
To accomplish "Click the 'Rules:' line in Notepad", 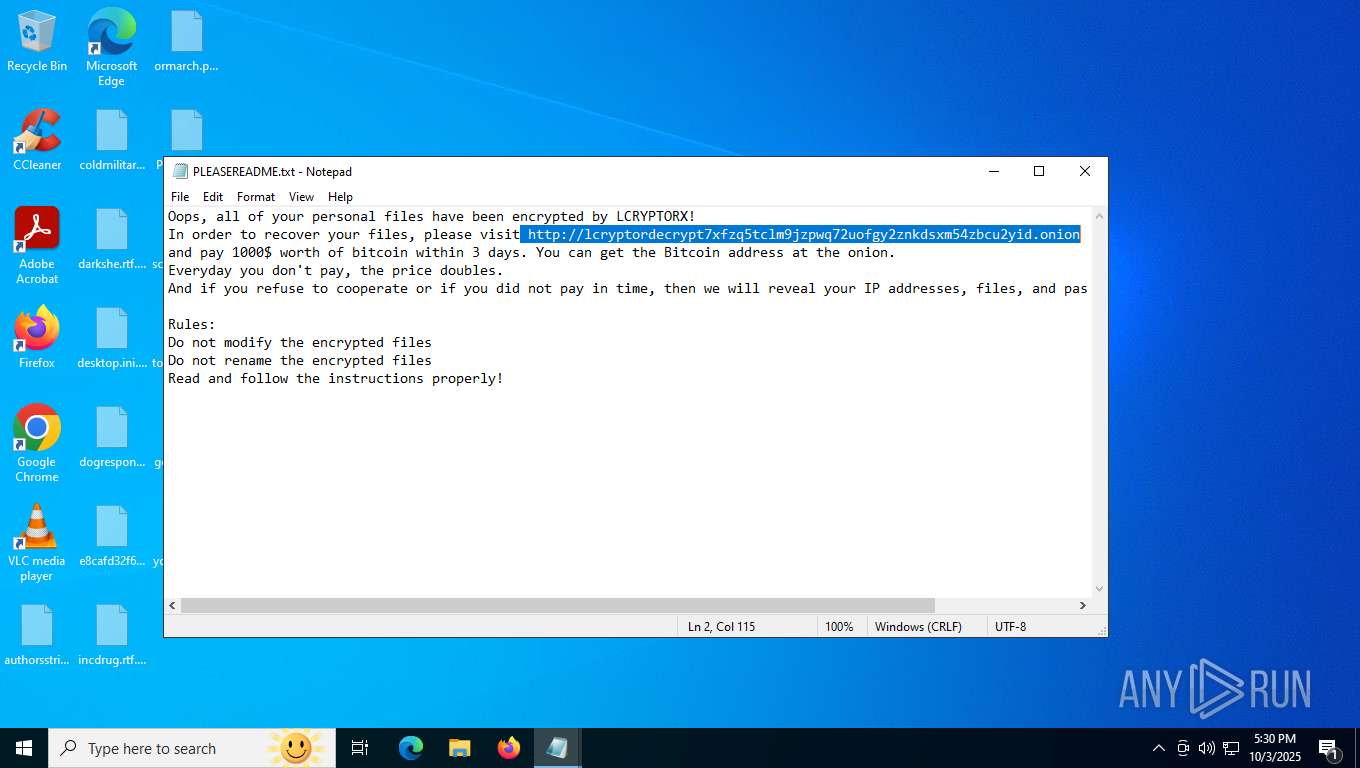I will (191, 324).
